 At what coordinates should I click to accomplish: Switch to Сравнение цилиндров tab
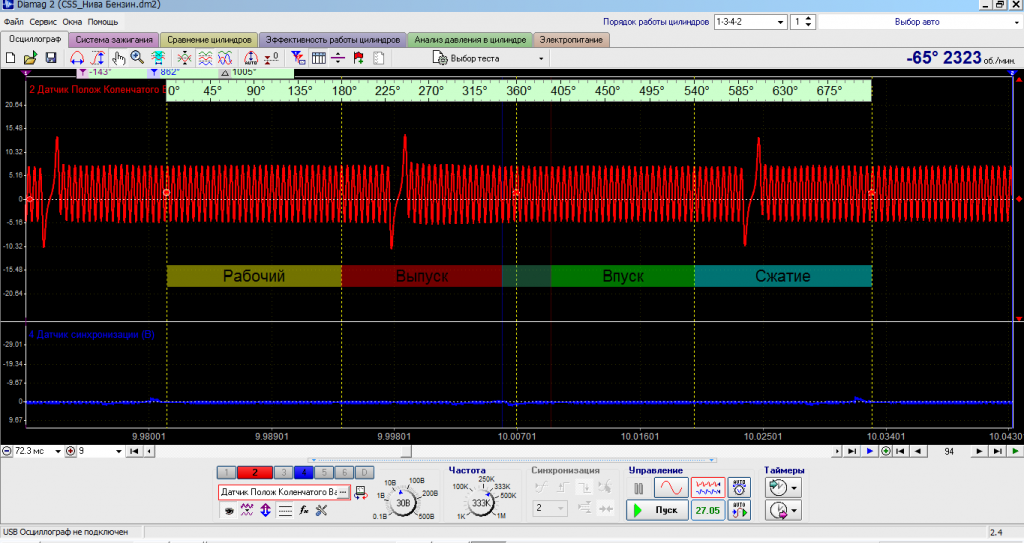(209, 40)
